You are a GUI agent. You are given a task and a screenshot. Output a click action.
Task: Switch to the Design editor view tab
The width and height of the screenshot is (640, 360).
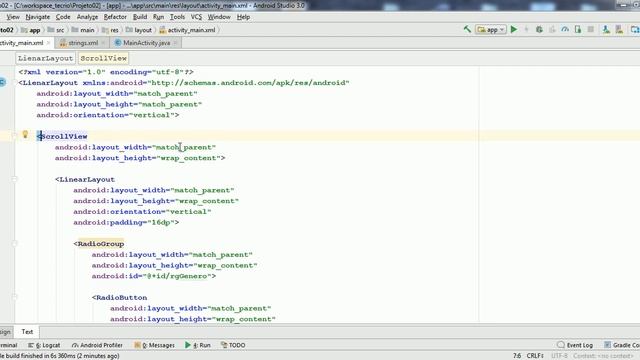[6, 331]
